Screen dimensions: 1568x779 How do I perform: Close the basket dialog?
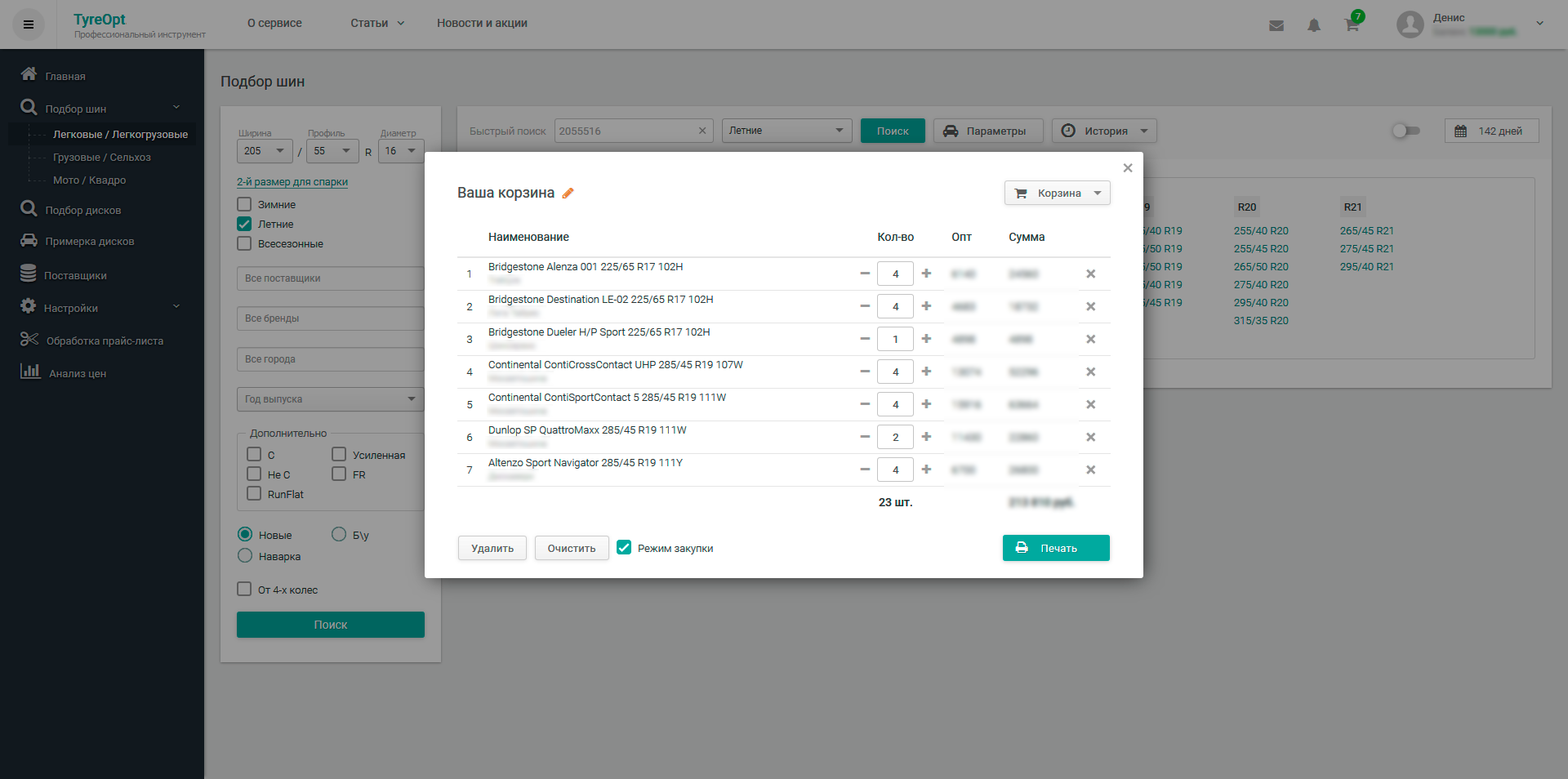pos(1128,167)
